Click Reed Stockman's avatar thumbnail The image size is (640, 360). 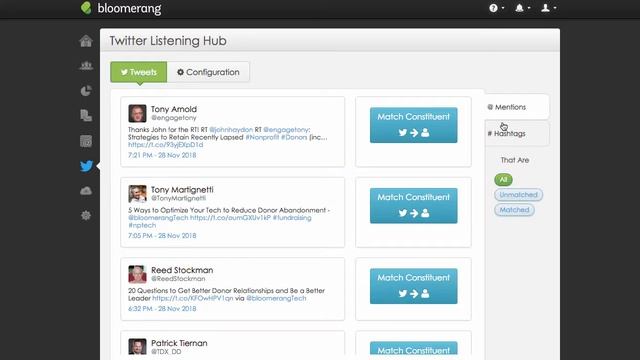pos(137,274)
